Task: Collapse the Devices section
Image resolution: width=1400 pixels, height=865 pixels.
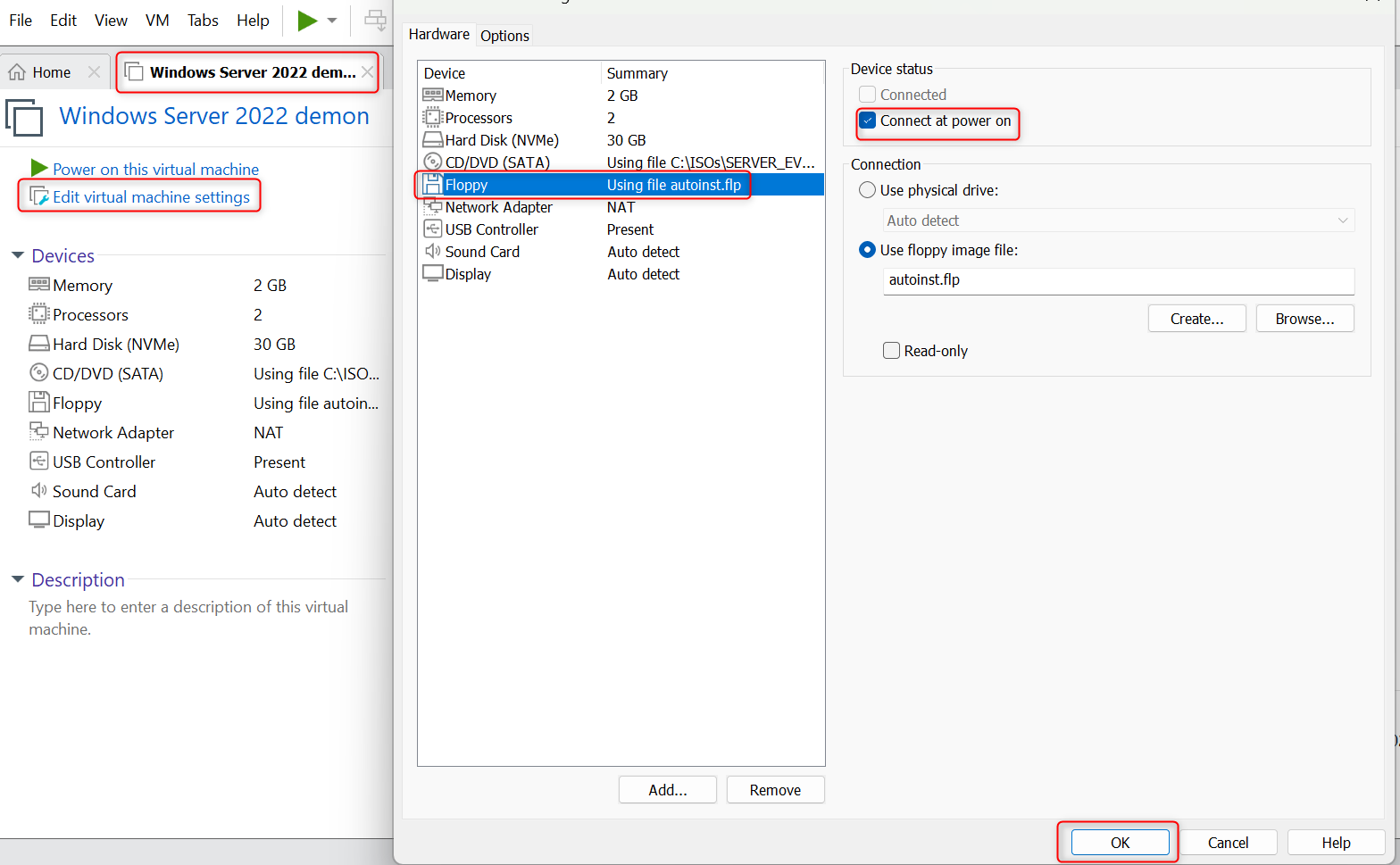Action: tap(17, 255)
